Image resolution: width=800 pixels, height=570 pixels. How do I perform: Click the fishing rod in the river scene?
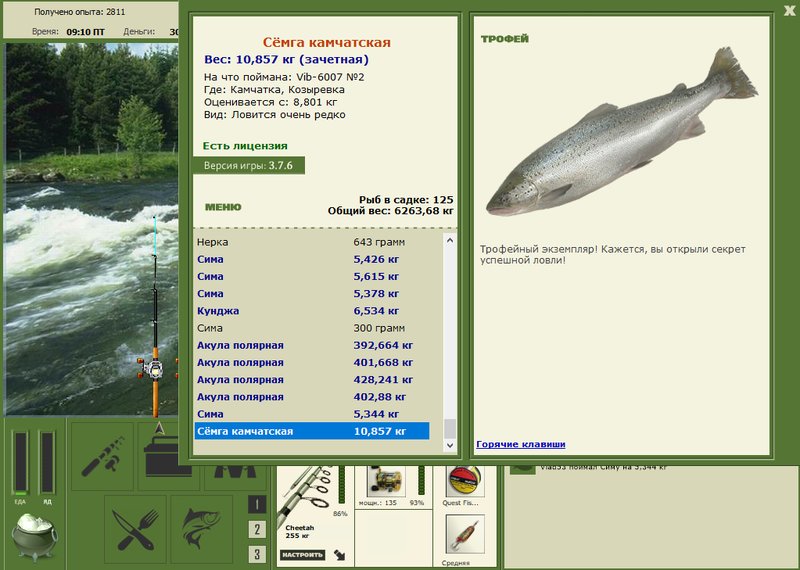pyautogui.click(x=155, y=316)
